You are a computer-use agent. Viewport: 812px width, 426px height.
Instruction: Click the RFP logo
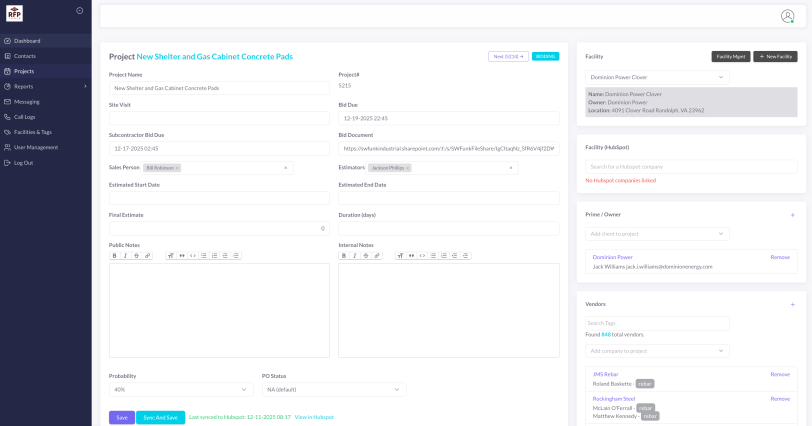coord(14,13)
